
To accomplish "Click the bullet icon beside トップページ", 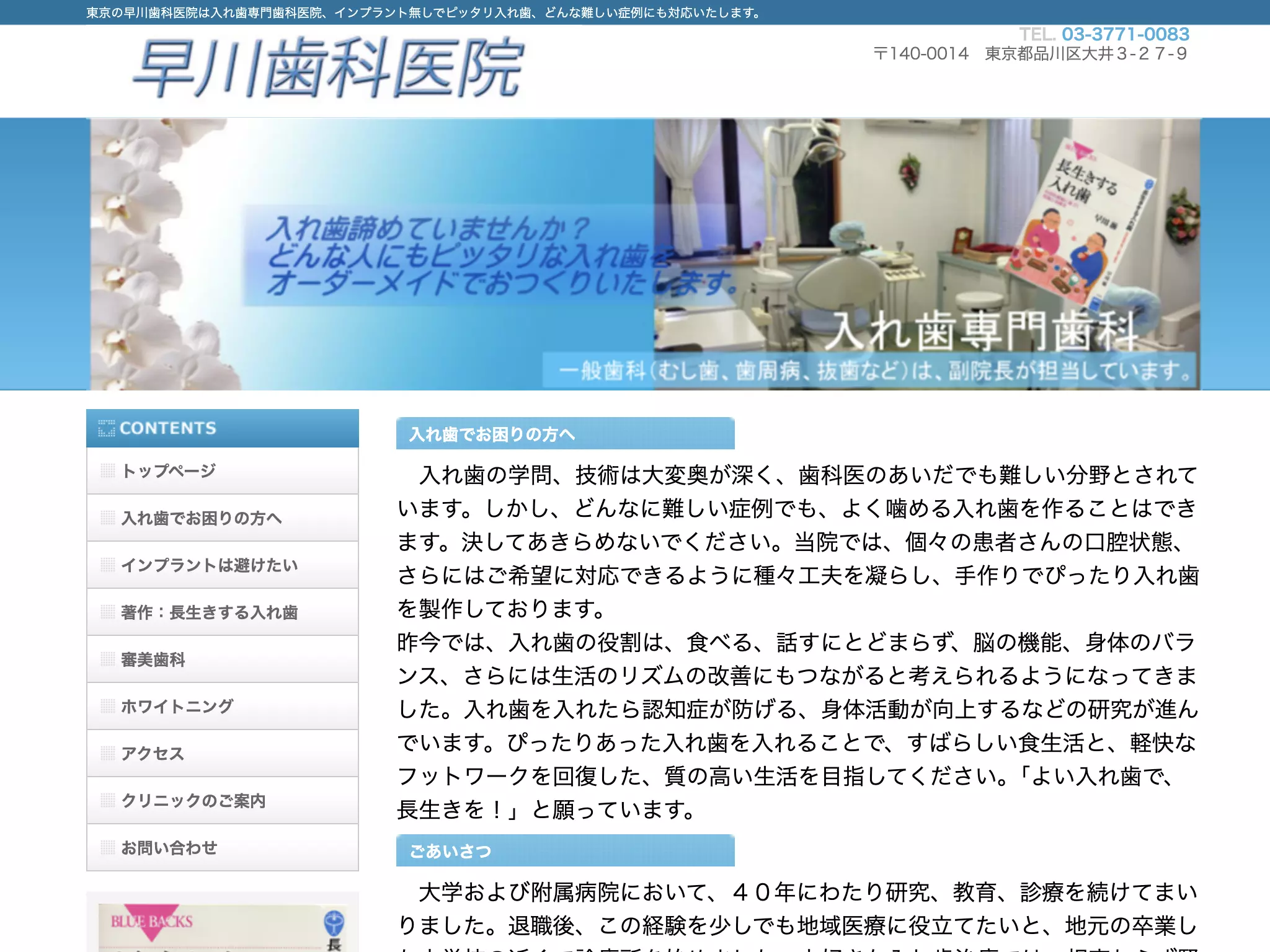I will coord(108,471).
